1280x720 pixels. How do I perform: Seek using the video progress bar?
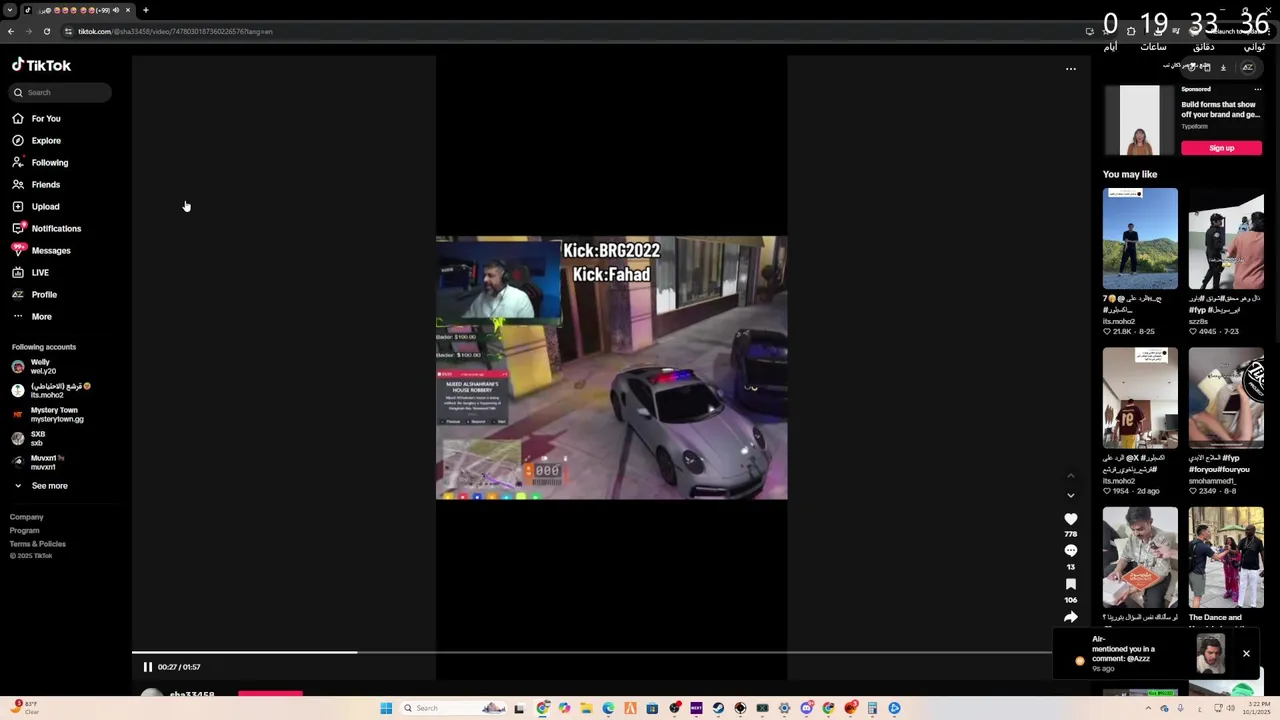[x=591, y=653]
